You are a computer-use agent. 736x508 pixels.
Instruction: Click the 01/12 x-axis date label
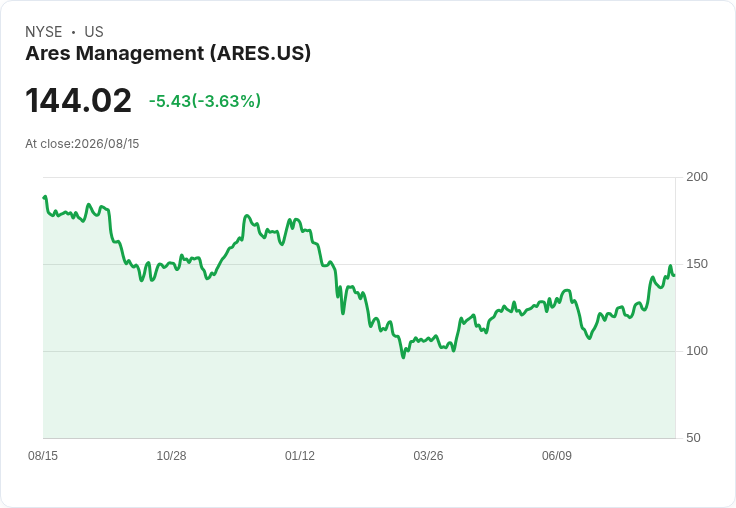click(x=300, y=455)
